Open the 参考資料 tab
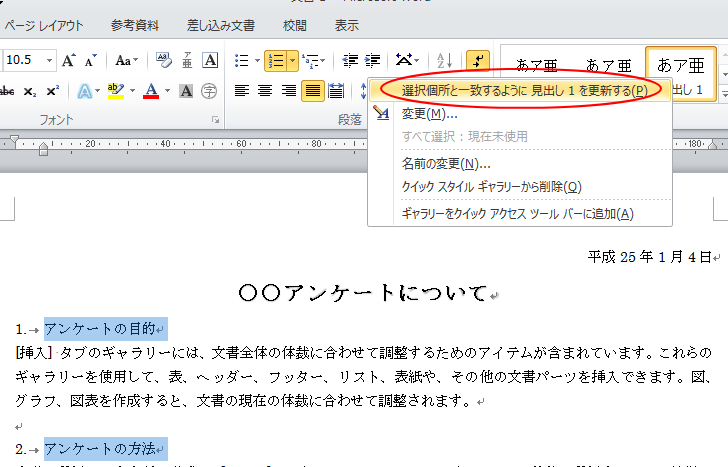This screenshot has width=728, height=467. tap(135, 26)
